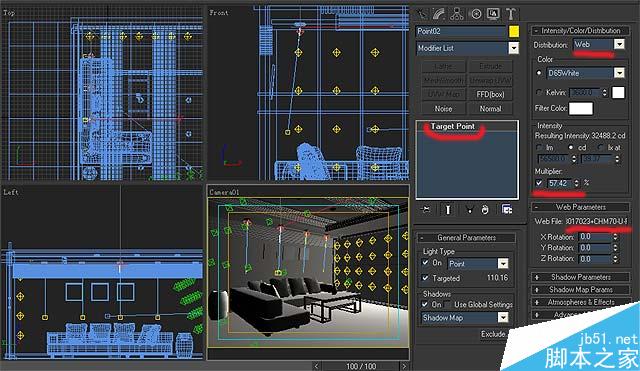Image resolution: width=640 pixels, height=371 pixels.
Task: Click the Multiplier value field 57.42
Action: [560, 183]
